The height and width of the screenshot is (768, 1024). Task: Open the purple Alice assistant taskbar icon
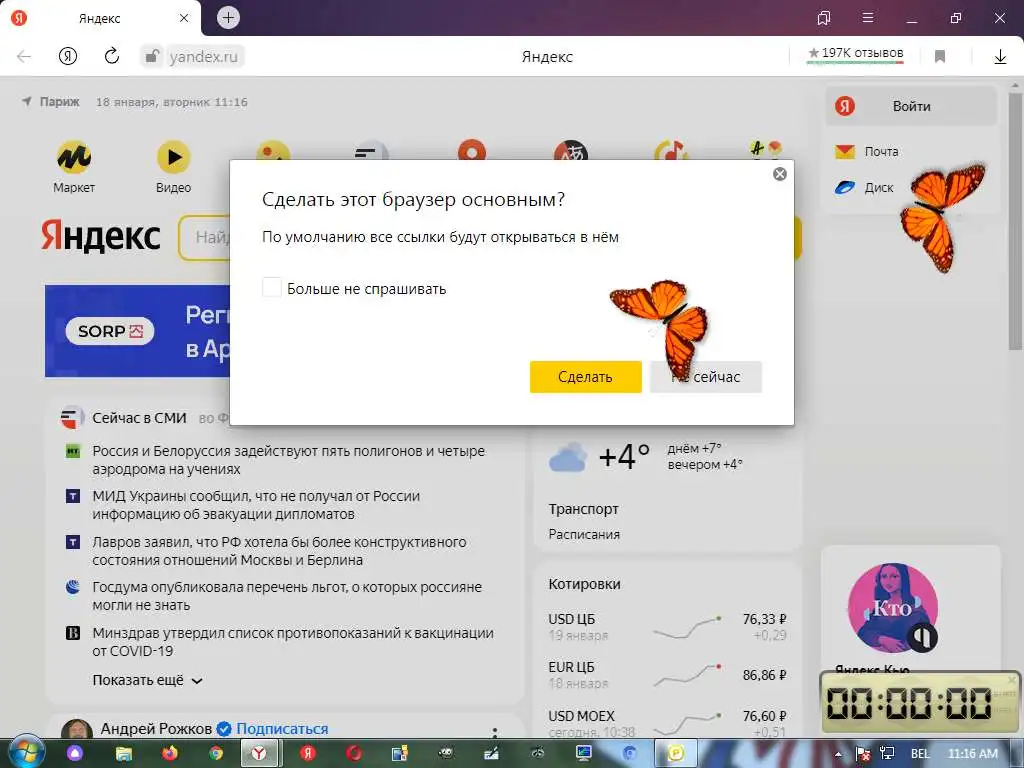(75, 754)
